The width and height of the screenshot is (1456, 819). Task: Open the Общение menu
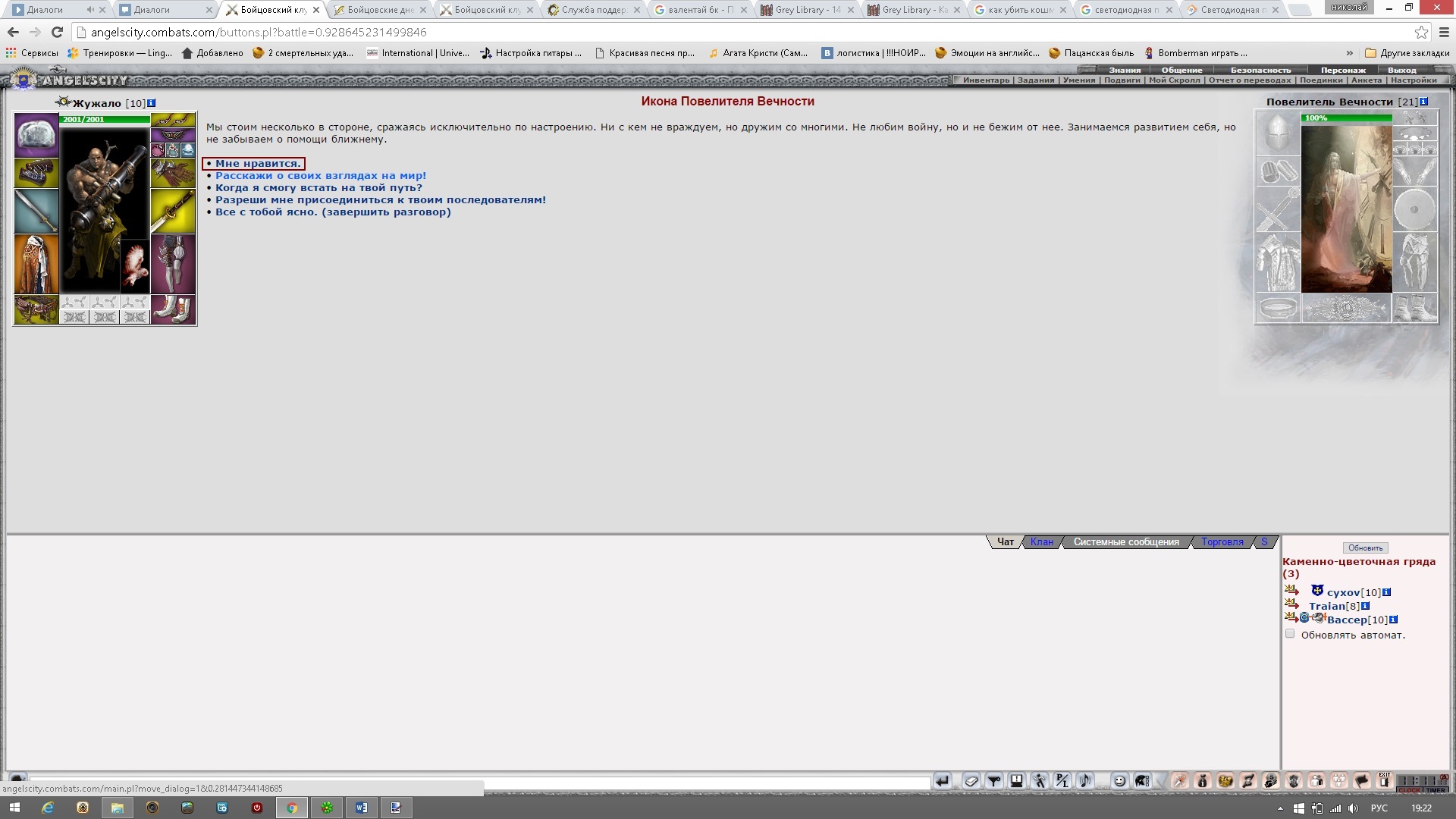pyautogui.click(x=1181, y=70)
